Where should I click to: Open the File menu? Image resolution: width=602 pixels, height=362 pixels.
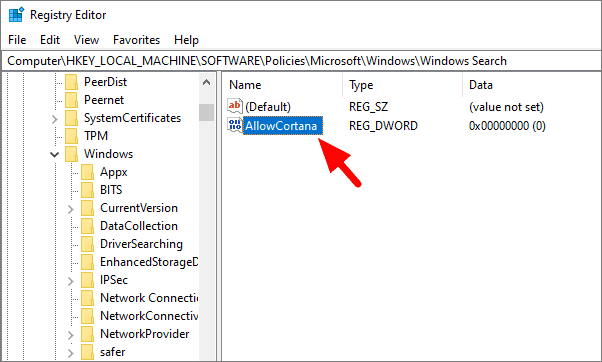pos(17,40)
